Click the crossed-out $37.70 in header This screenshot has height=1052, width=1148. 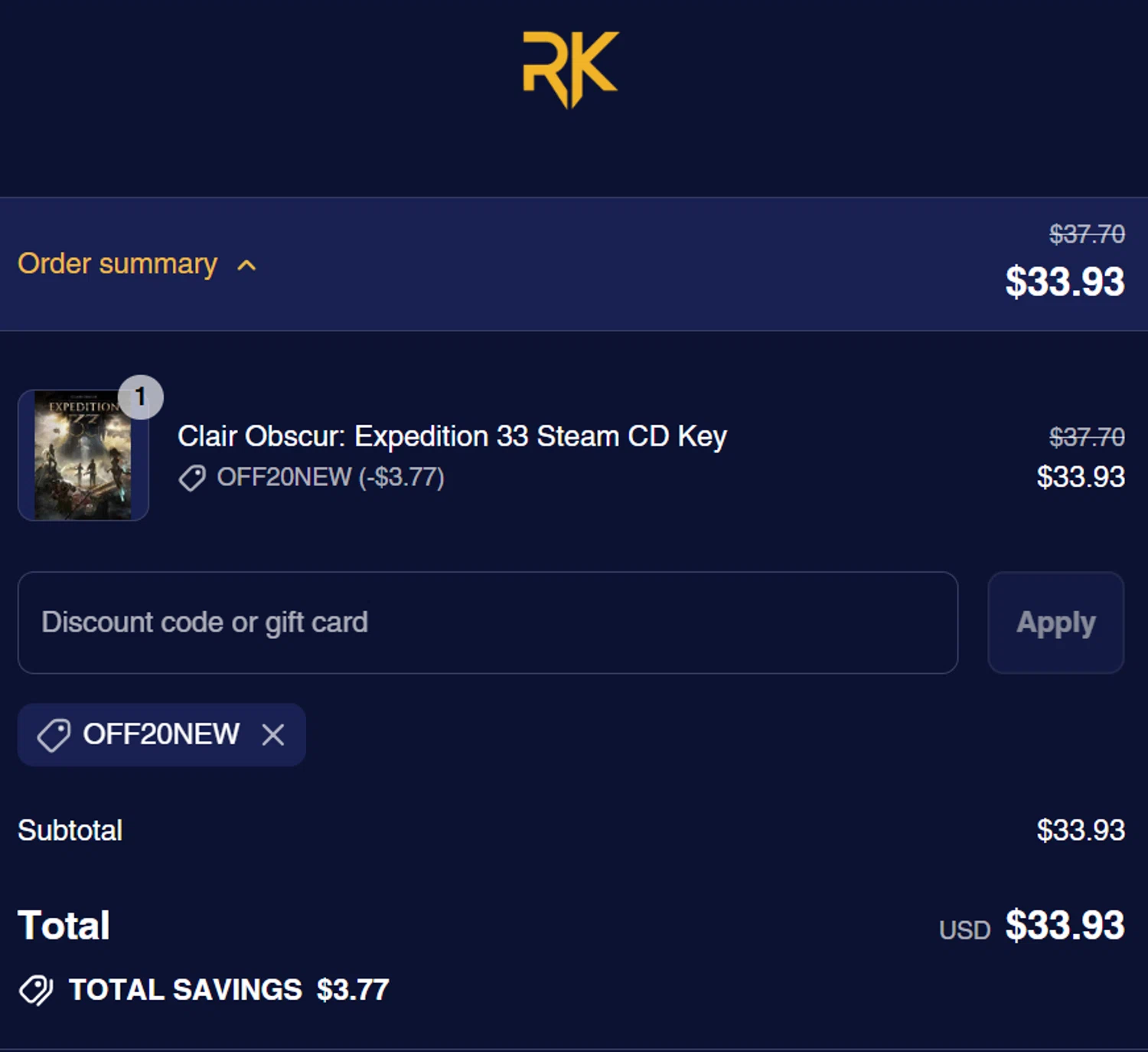point(1087,234)
